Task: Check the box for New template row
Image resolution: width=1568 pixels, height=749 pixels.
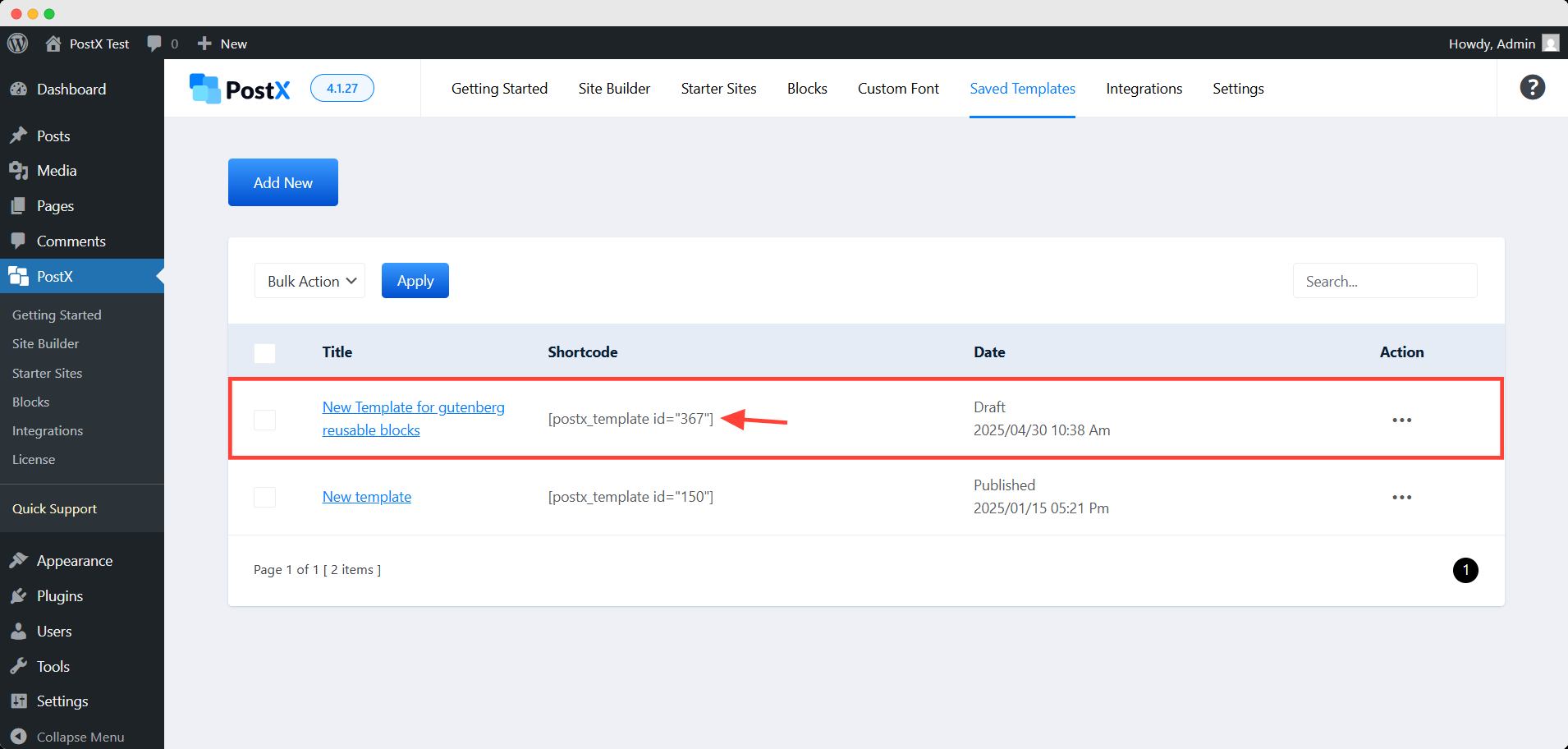Action: pos(264,497)
